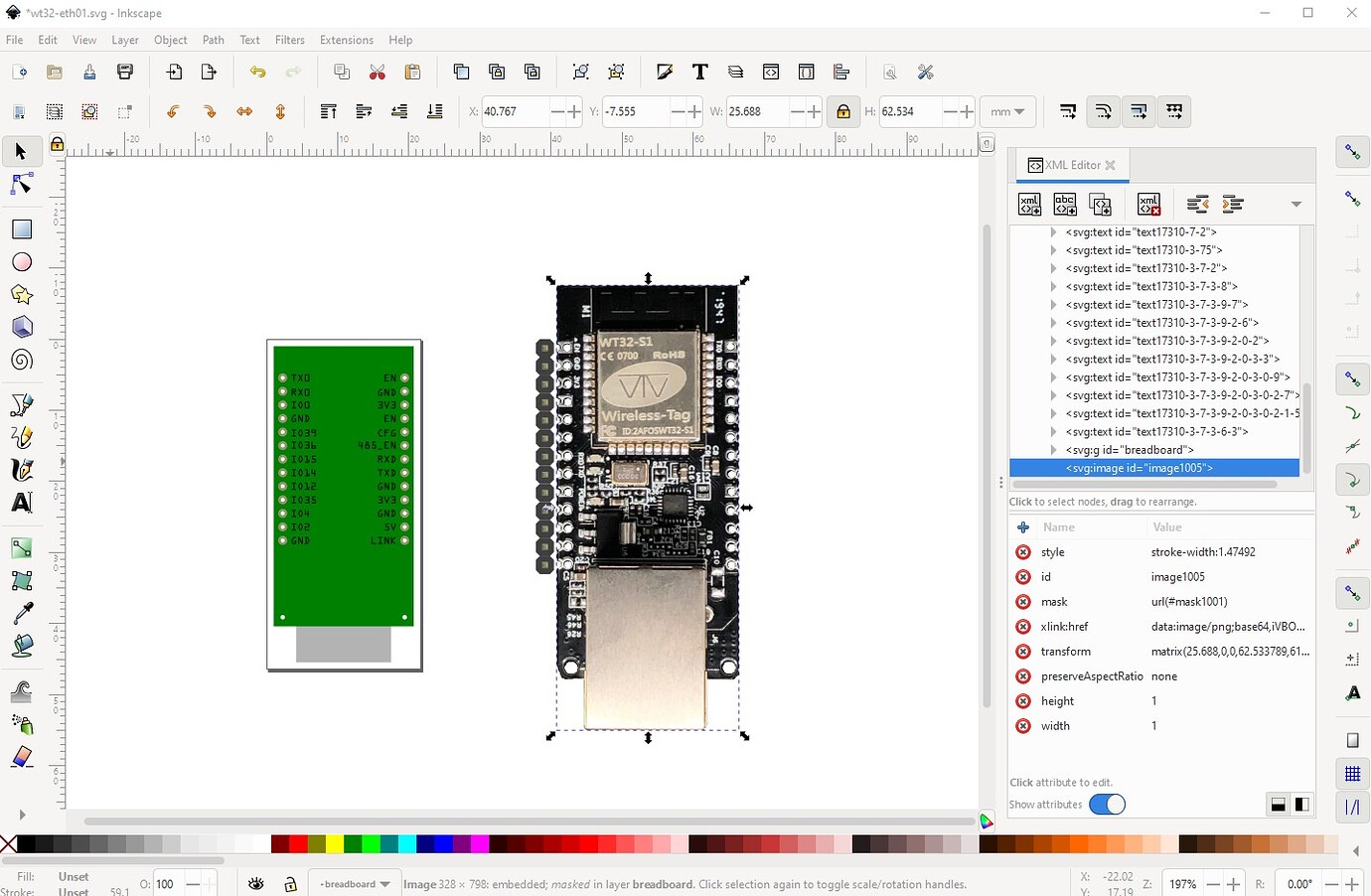This screenshot has height=896, width=1371.
Task: Open the Filters menu
Action: pos(290,40)
